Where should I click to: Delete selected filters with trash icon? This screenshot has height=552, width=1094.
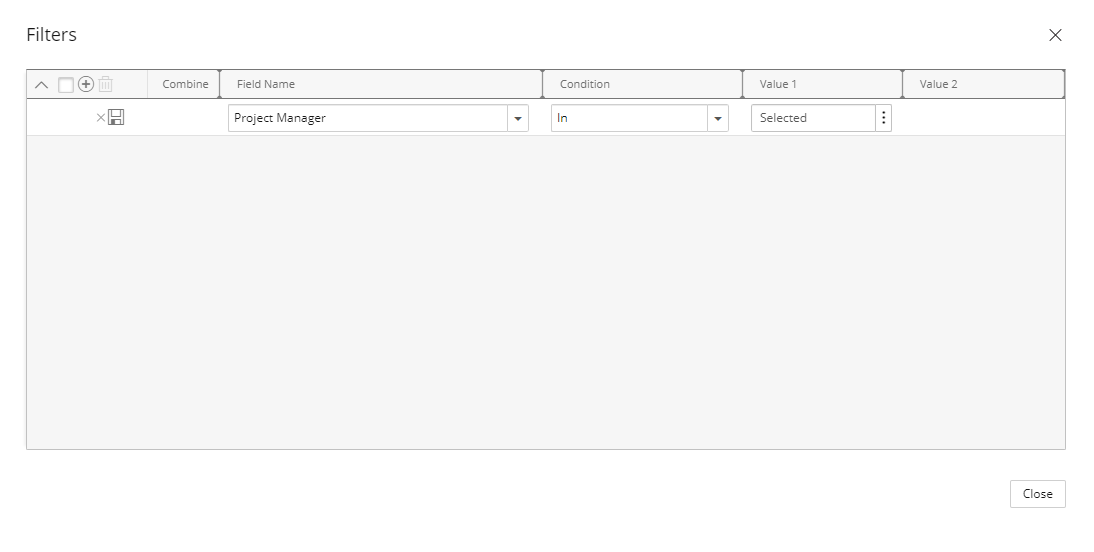click(x=105, y=84)
